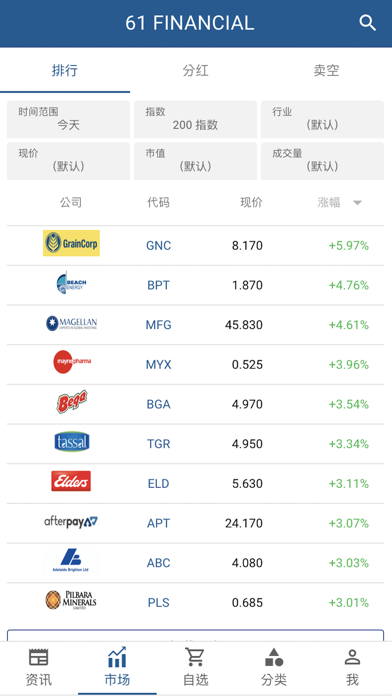Switch to the 分红 tab
The image size is (392, 696).
195,71
